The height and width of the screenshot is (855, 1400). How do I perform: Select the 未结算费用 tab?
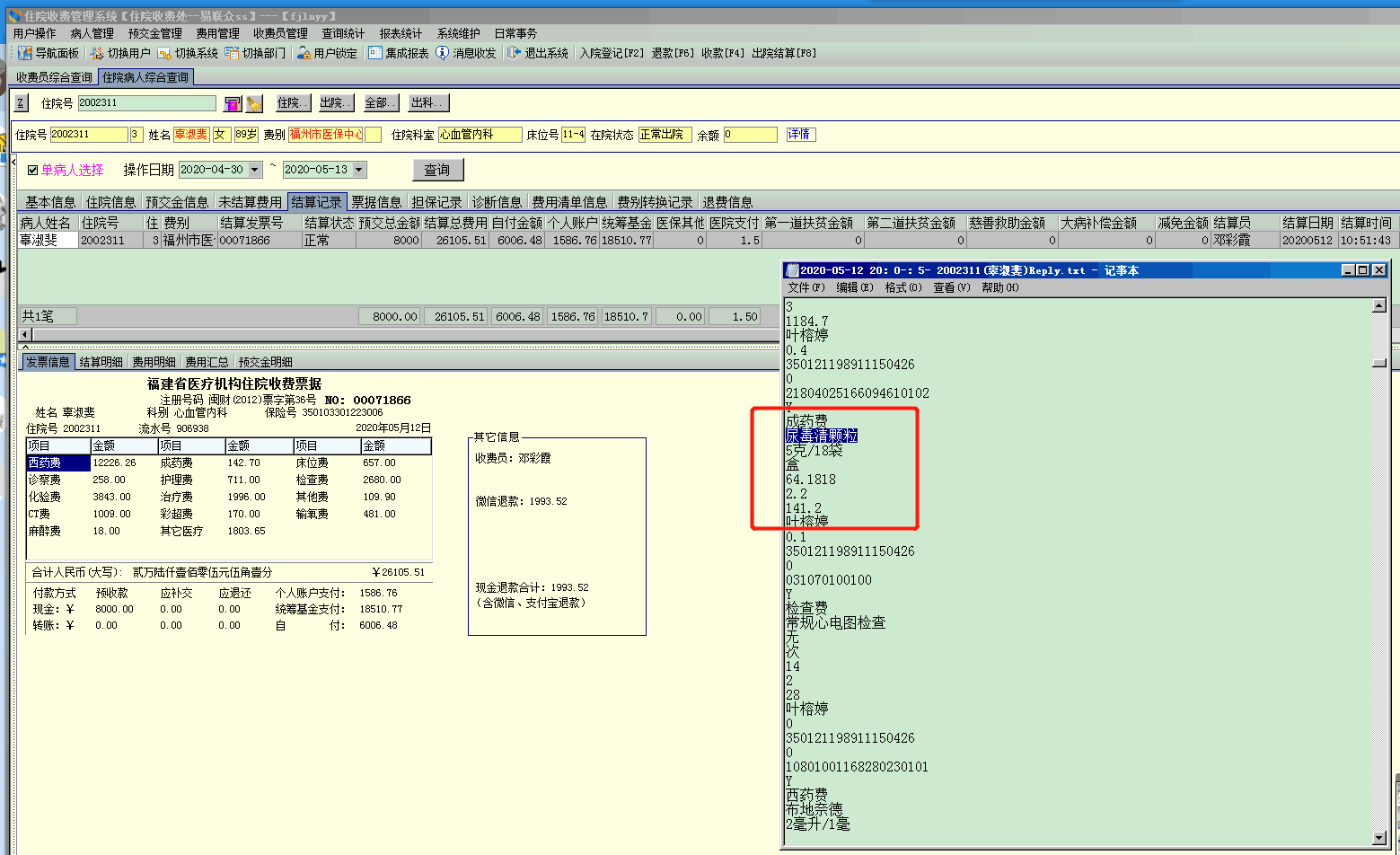pos(251,202)
